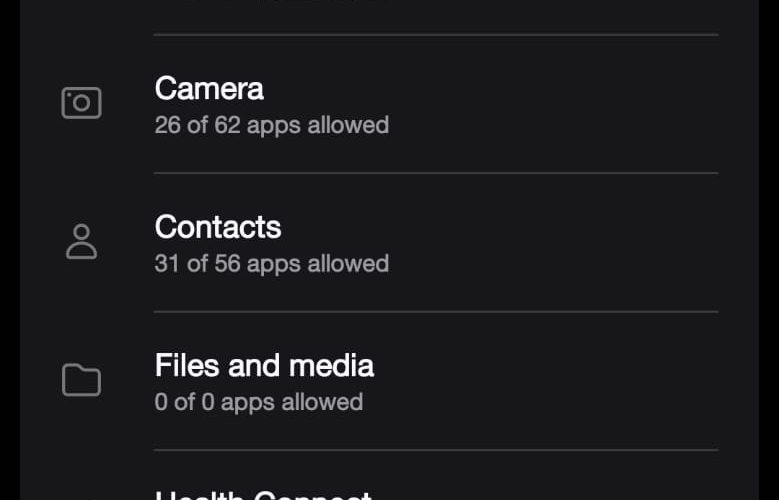
Task: Click the word "Files" in Files and media
Action: 187,366
